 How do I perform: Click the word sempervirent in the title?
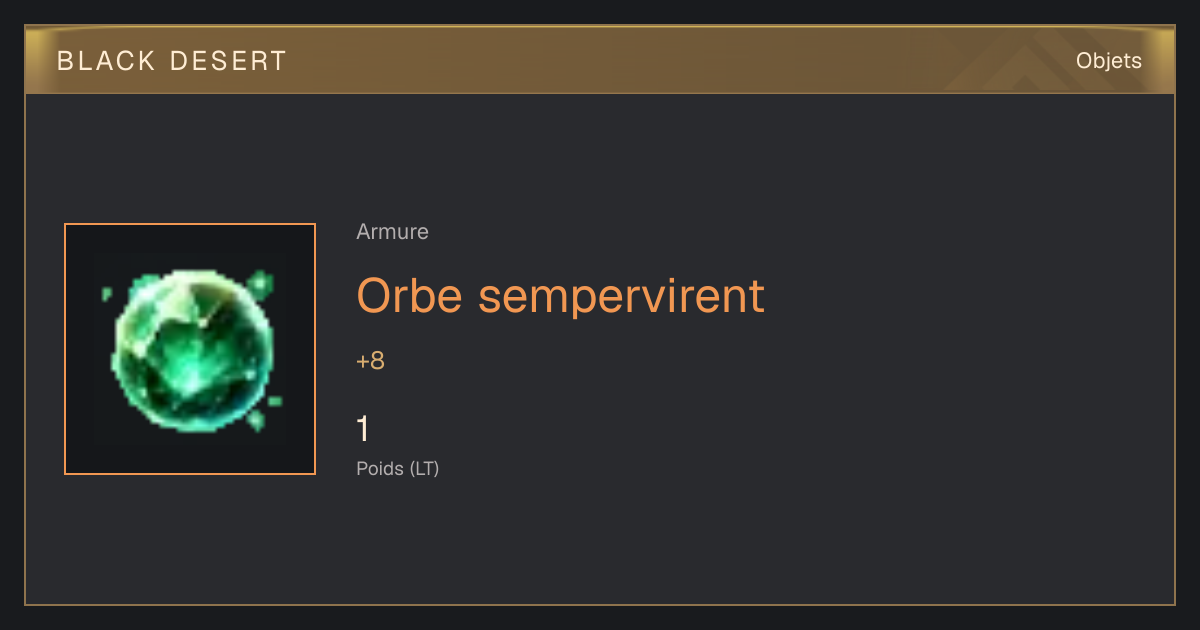pyautogui.click(x=621, y=297)
